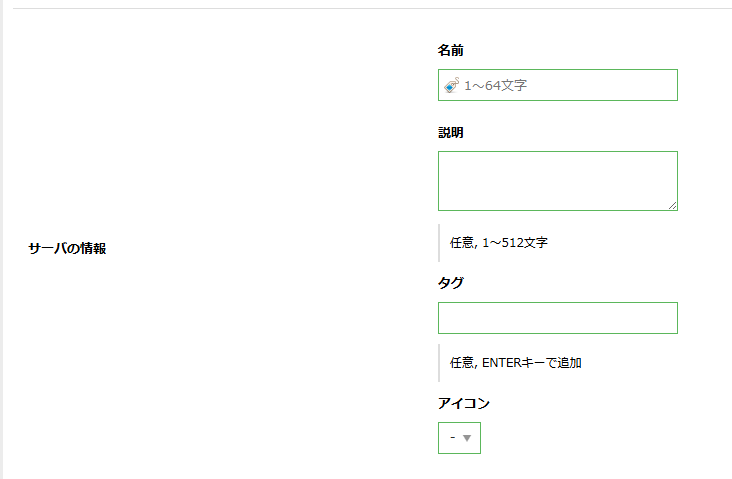Click the horizontal divider line above the form
This screenshot has height=479, width=732.
click(366, 8)
